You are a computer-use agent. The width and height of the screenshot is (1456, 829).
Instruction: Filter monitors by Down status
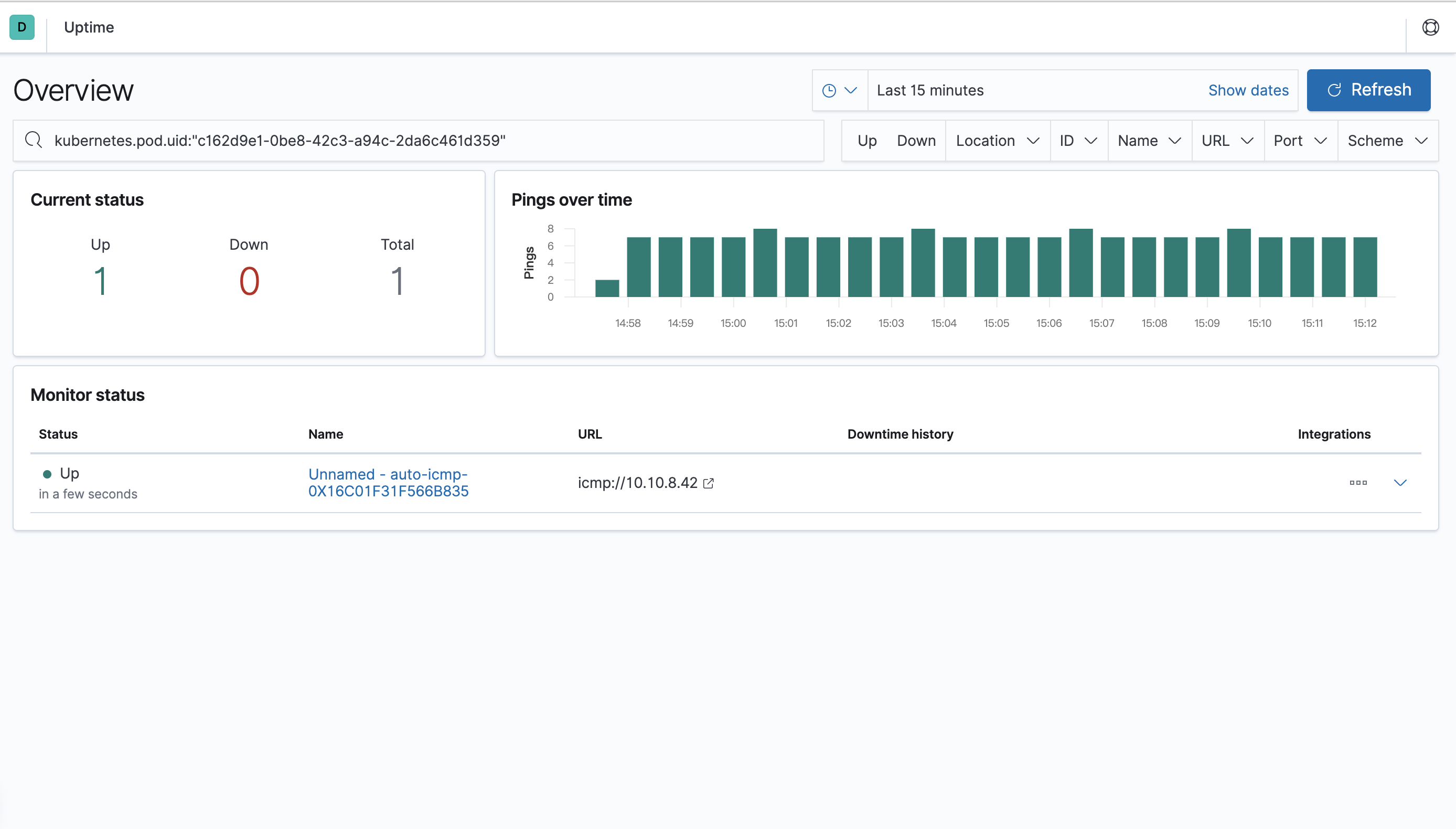coord(915,141)
